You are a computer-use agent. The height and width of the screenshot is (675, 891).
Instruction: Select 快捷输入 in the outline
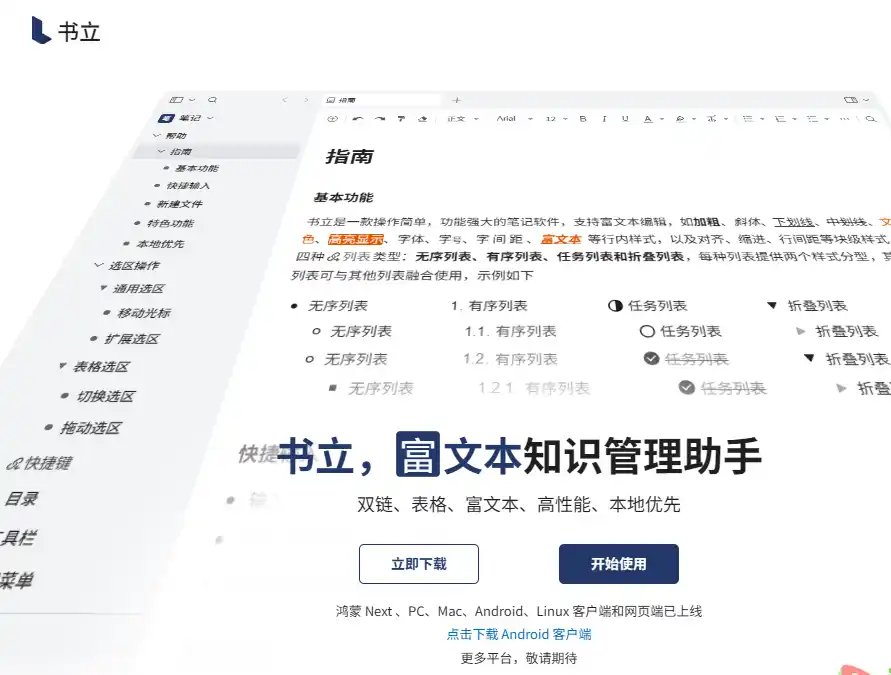[x=188, y=186]
